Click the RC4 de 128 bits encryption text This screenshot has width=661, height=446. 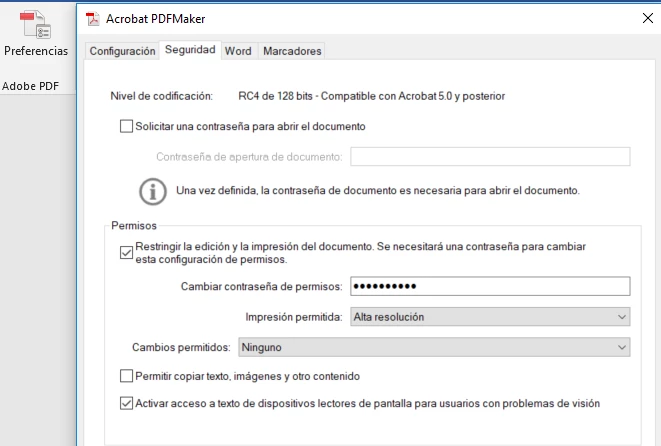[x=371, y=96]
